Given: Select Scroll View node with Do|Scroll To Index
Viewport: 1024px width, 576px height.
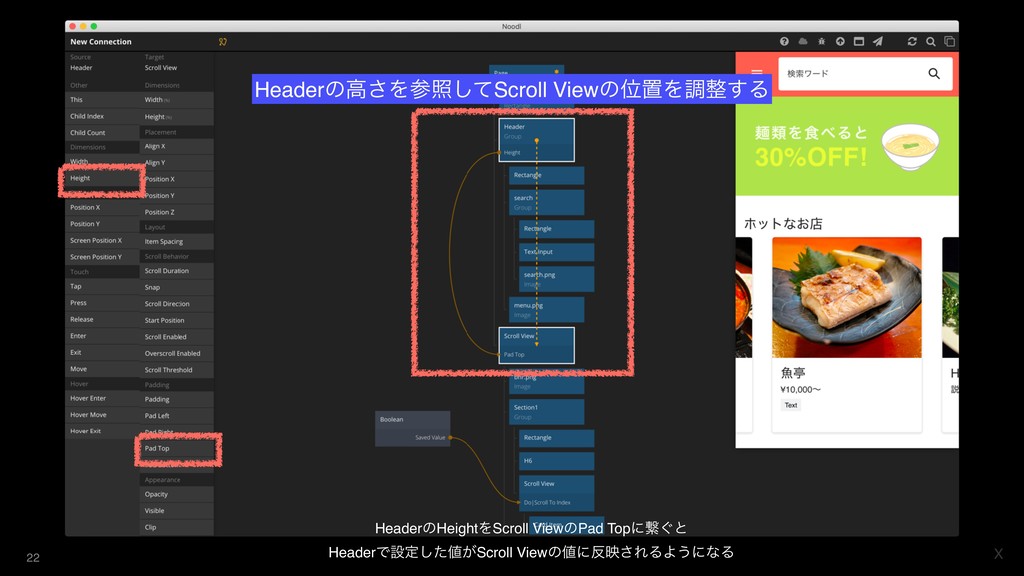Looking at the screenshot, I should click(556, 492).
